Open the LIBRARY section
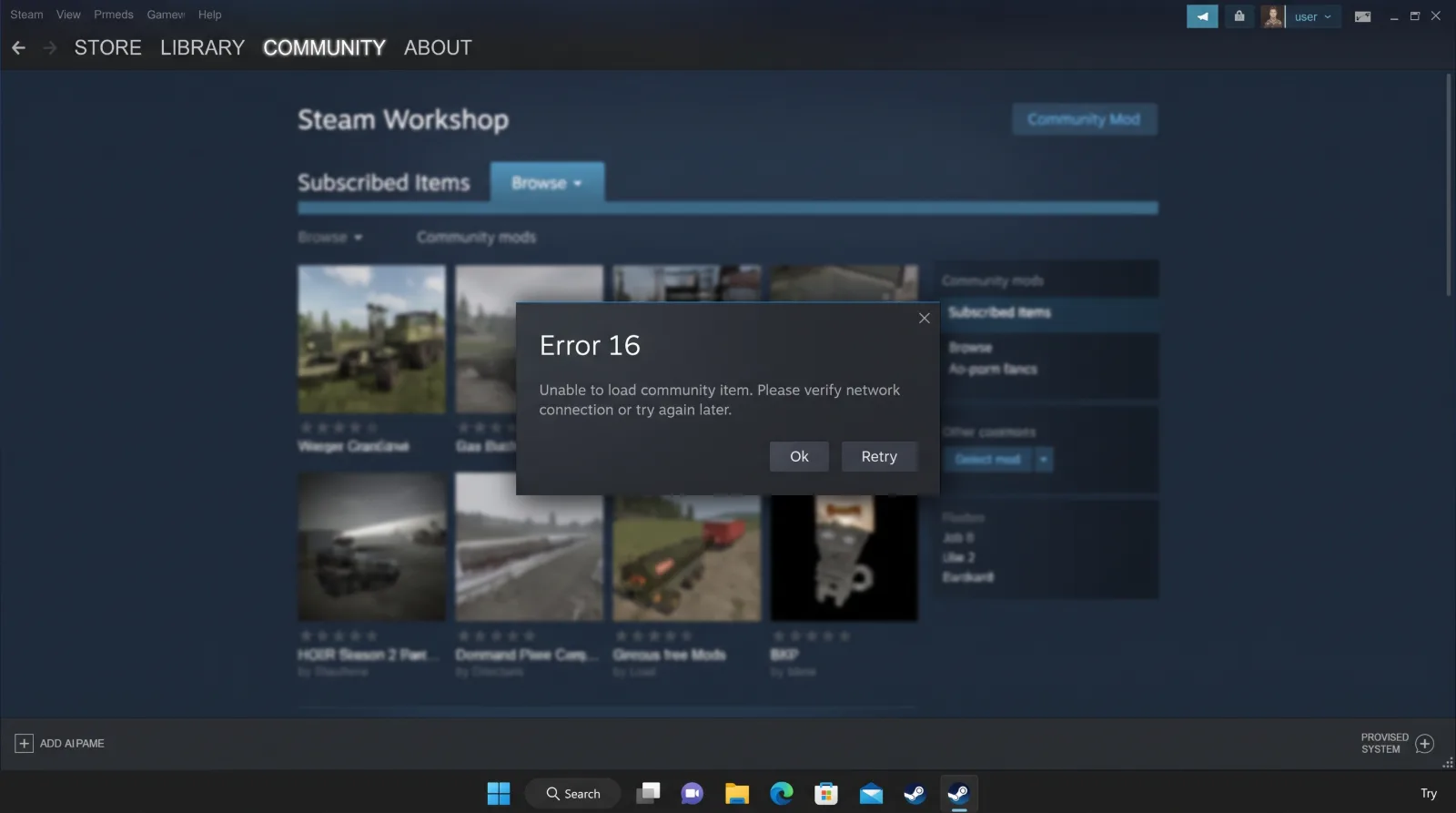Image resolution: width=1456 pixels, height=813 pixels. pyautogui.click(x=202, y=47)
